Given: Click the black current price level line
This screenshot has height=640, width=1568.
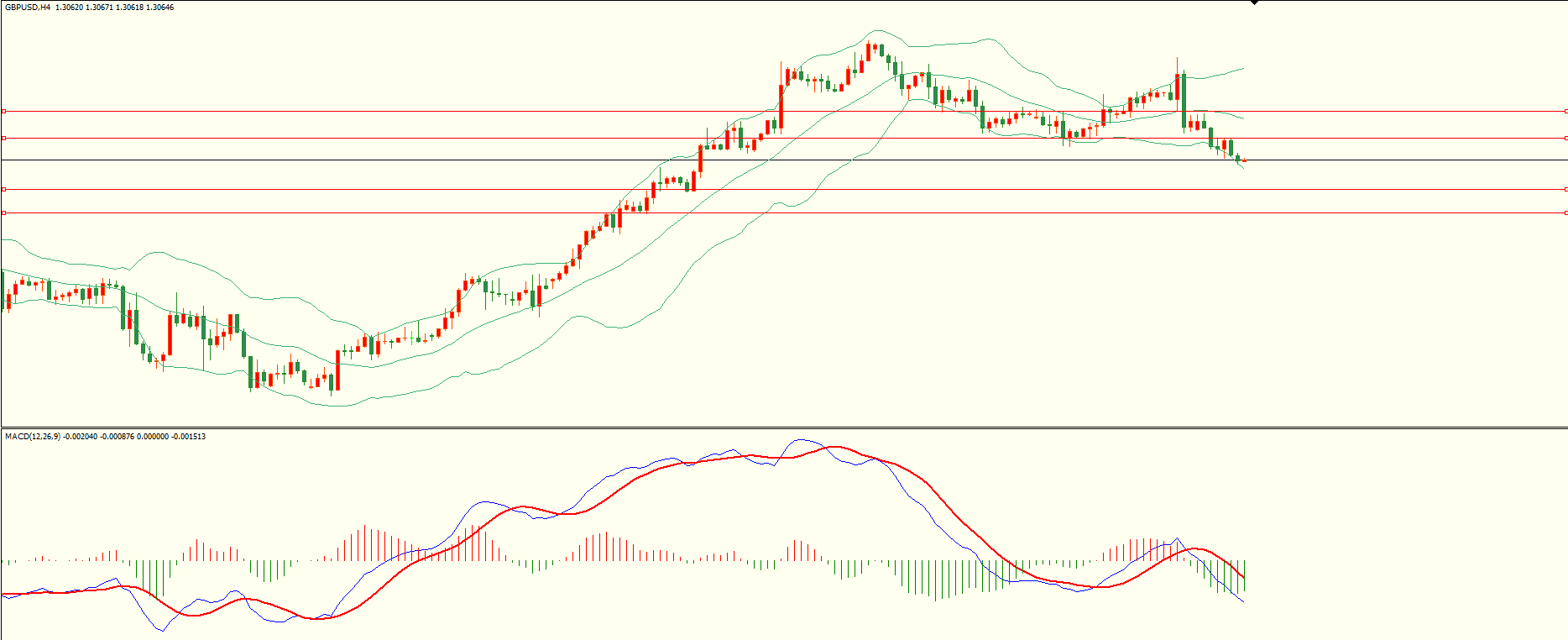Looking at the screenshot, I should pos(784,160).
